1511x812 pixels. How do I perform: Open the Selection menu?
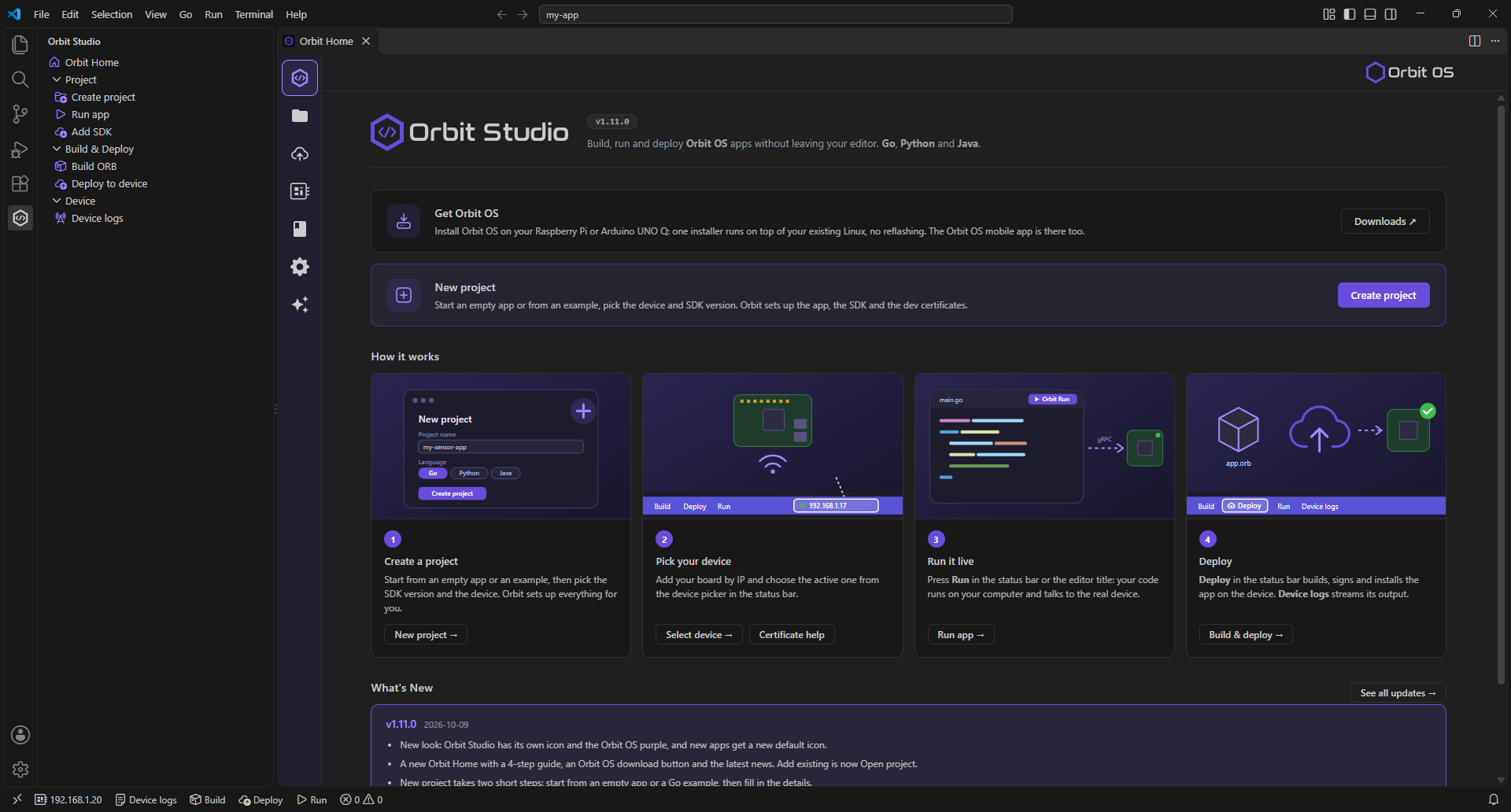pos(112,14)
